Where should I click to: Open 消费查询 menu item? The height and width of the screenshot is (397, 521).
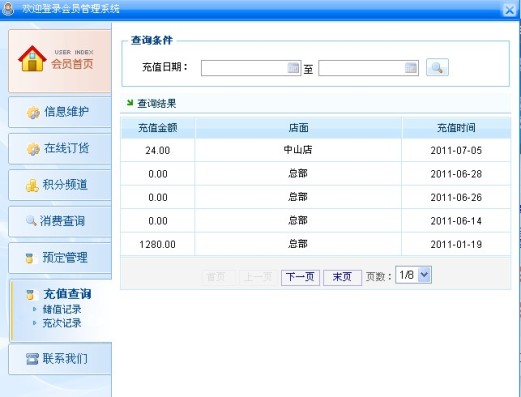point(60,221)
